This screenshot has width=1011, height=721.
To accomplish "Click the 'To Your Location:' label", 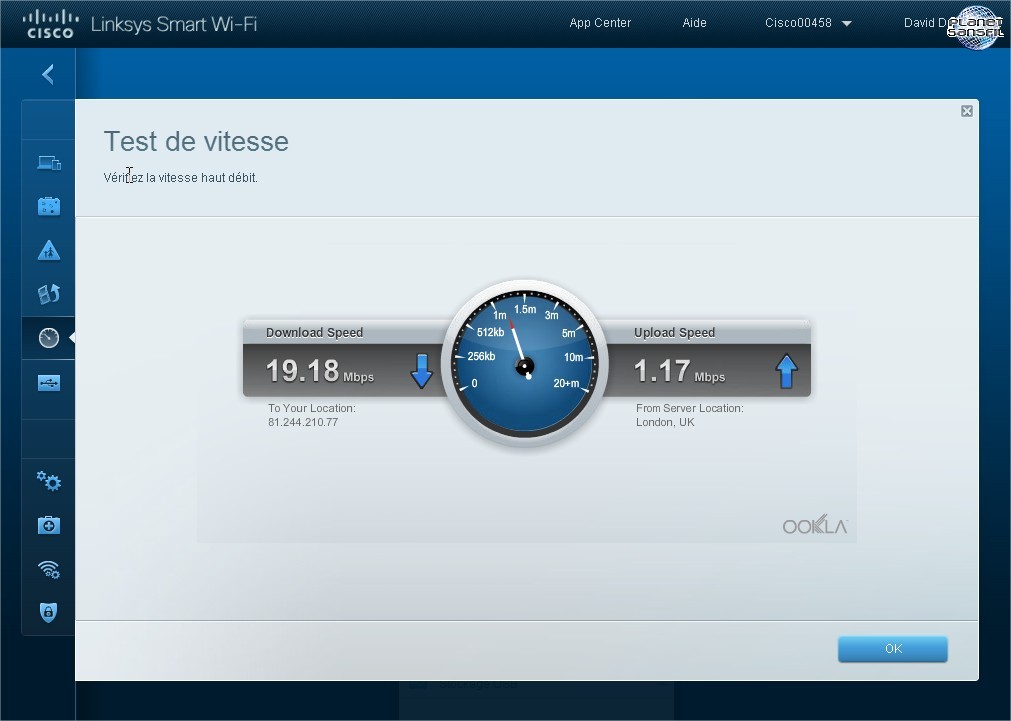I will tap(312, 408).
